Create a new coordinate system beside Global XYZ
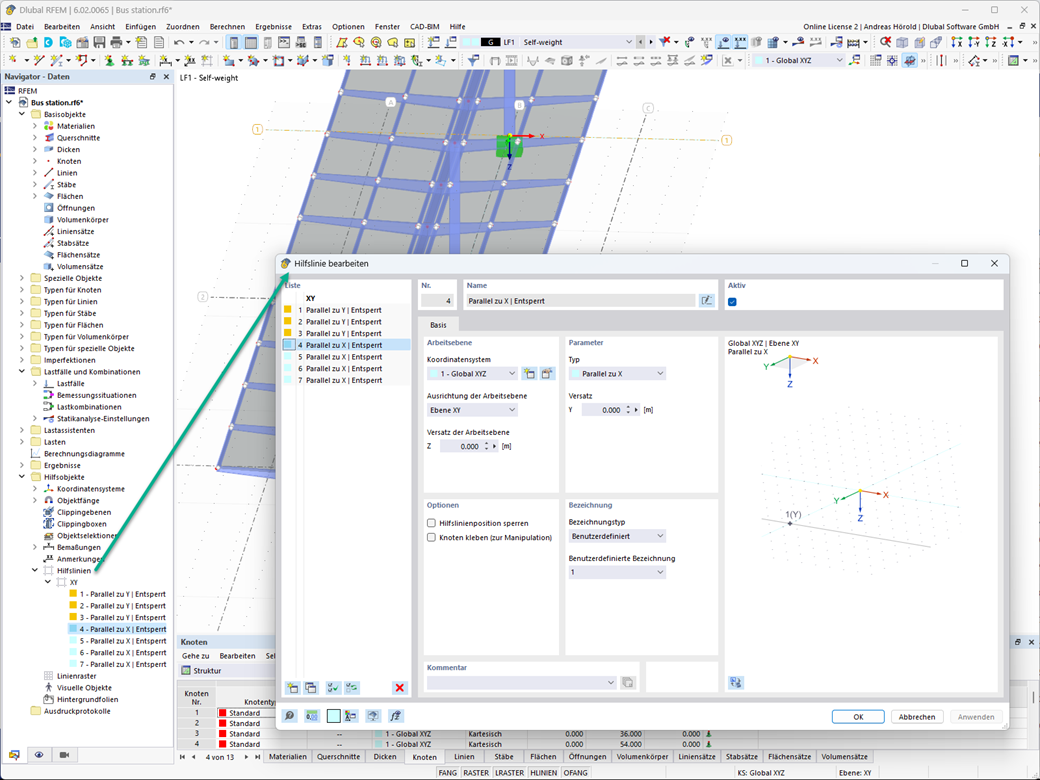This screenshot has height=780, width=1040. pos(529,373)
